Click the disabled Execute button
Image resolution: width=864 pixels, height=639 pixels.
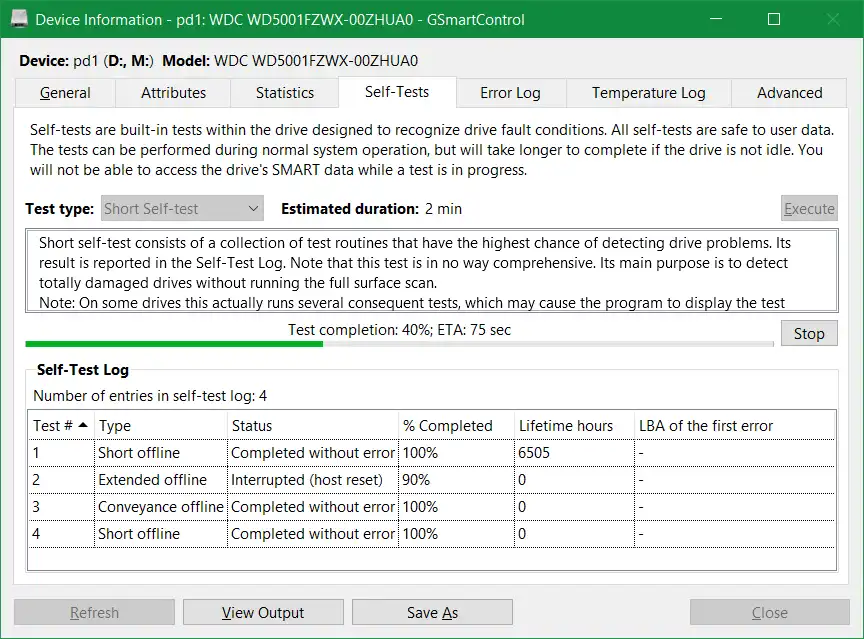tap(809, 208)
